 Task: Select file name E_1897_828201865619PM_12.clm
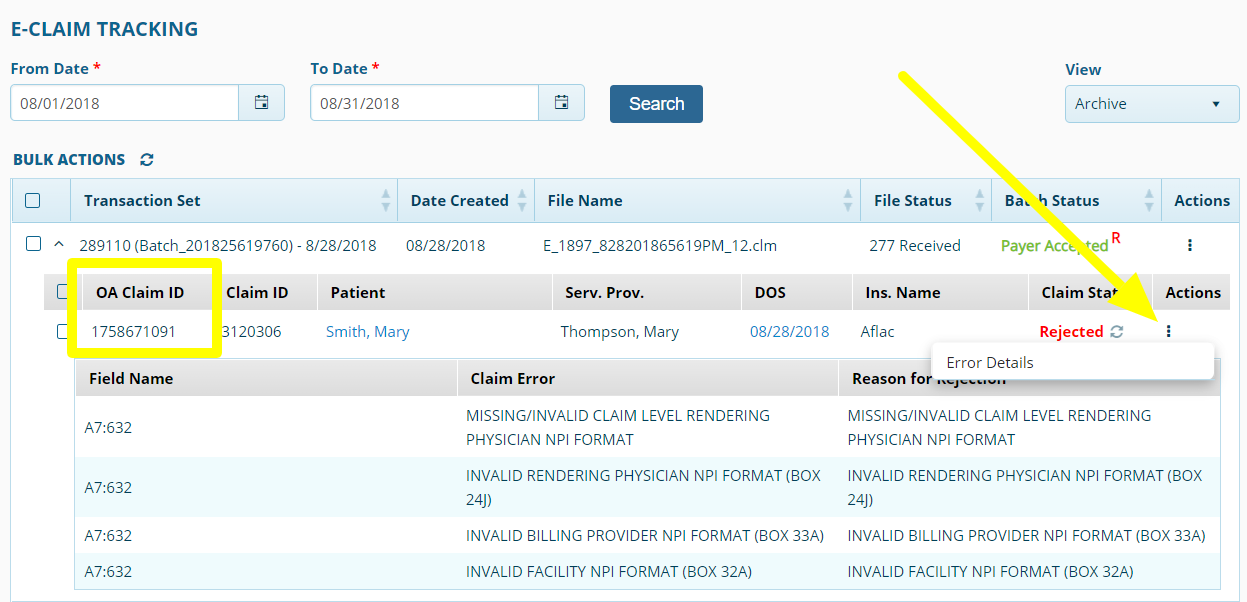[660, 246]
